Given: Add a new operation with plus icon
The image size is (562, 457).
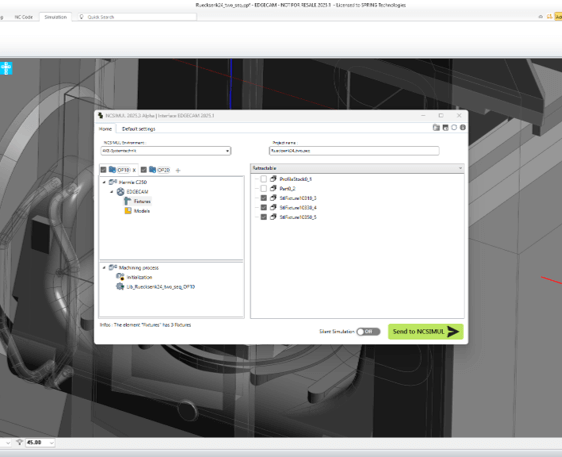Looking at the screenshot, I should pos(178,170).
